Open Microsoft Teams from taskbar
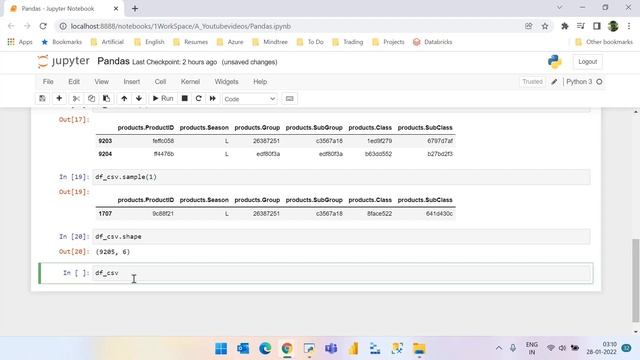640x360 pixels. (x=331, y=349)
